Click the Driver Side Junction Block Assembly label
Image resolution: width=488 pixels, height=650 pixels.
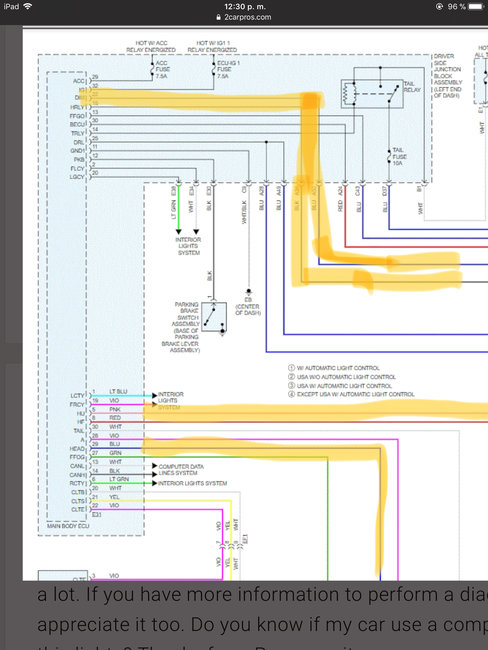(x=447, y=76)
